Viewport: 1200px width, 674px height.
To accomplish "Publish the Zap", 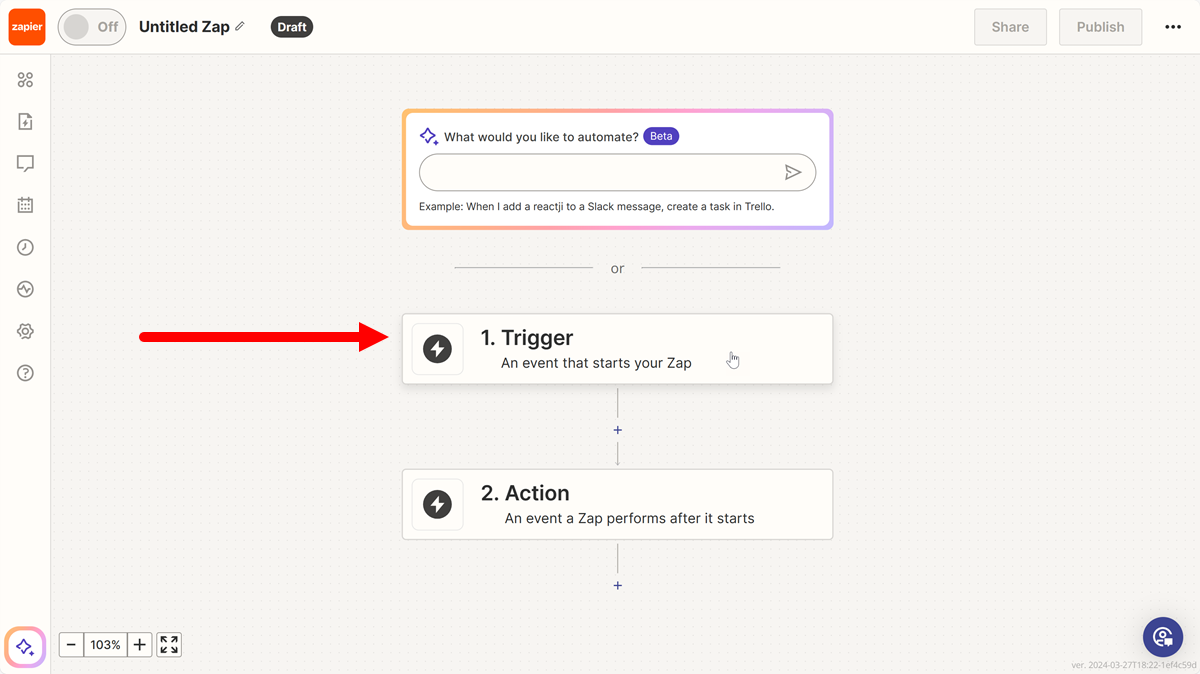I will (1100, 27).
